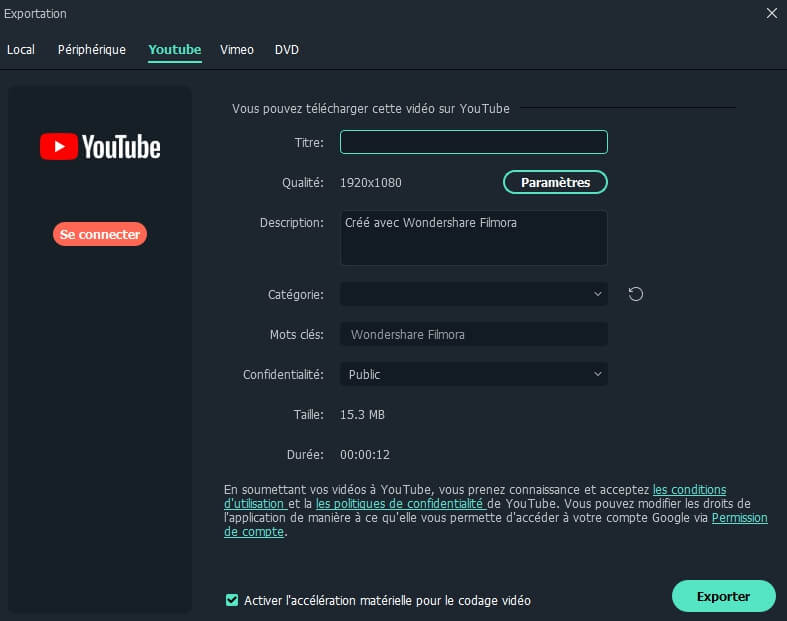This screenshot has height=621, width=787.
Task: Select the 1920x1080 quality value
Action: (x=371, y=183)
